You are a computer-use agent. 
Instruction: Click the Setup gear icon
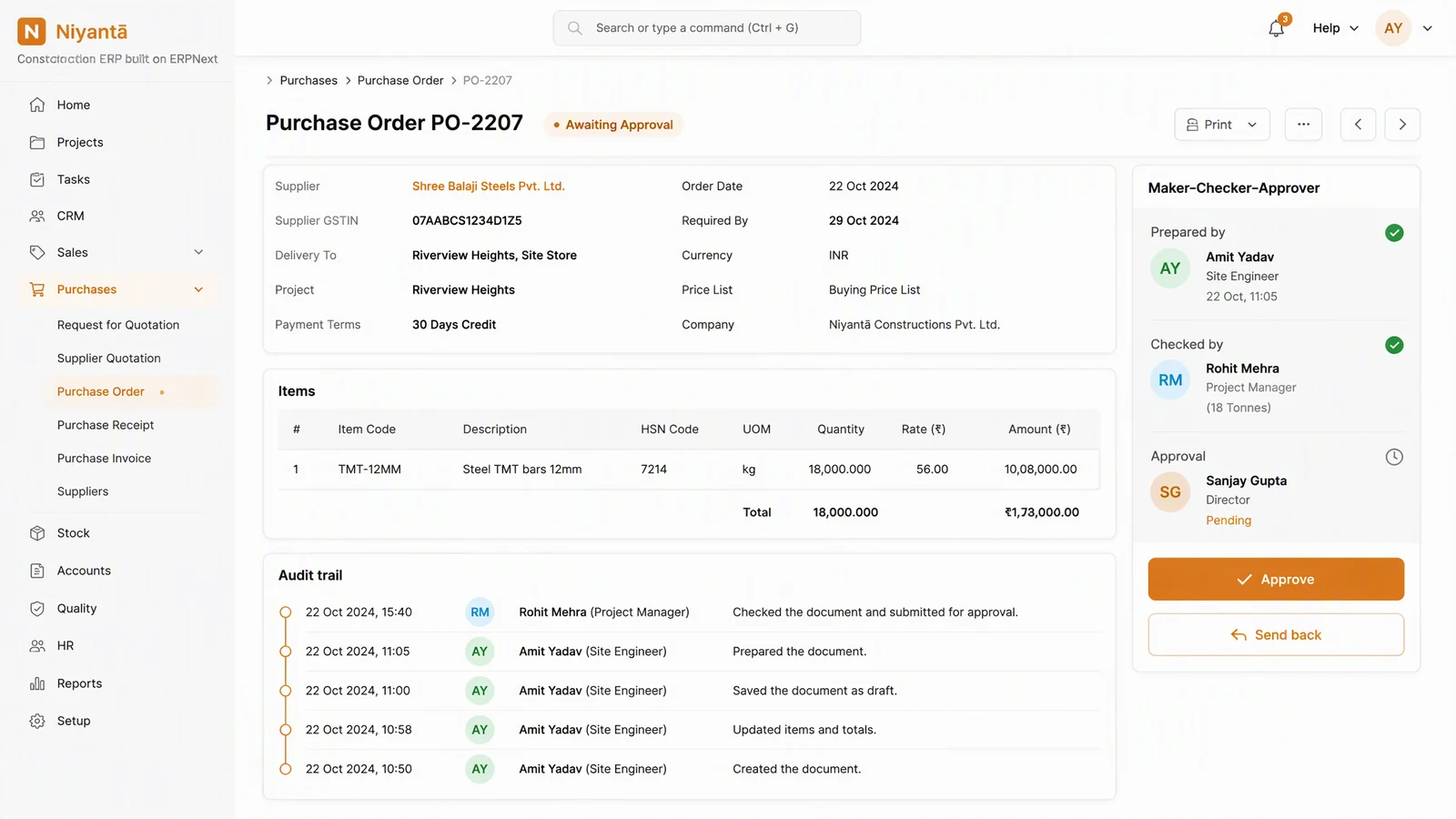click(x=37, y=721)
